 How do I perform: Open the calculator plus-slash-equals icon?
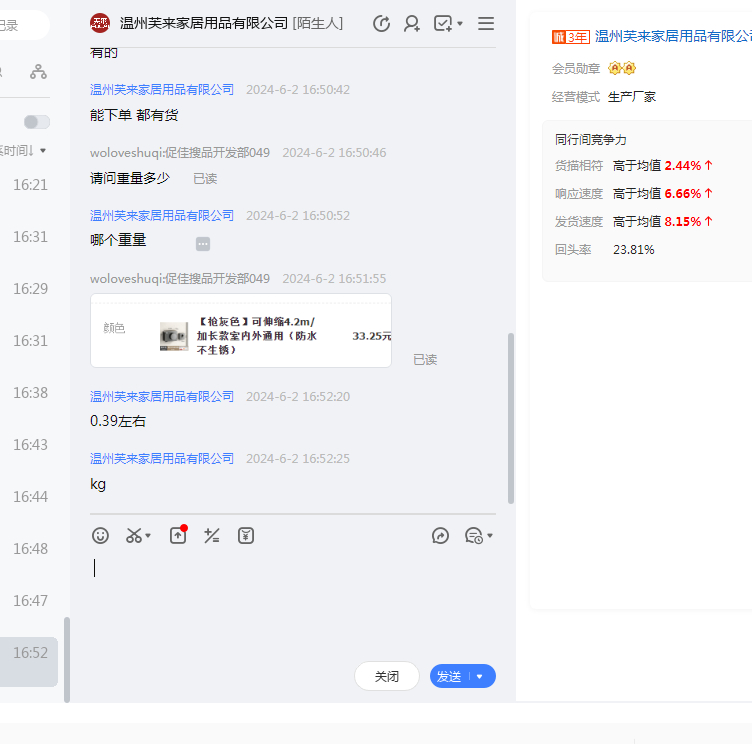(211, 536)
